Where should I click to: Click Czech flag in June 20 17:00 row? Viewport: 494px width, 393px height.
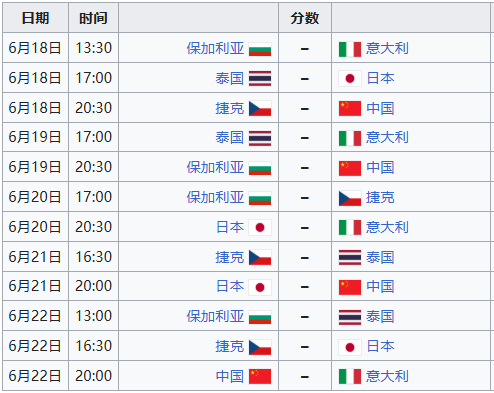(350, 198)
